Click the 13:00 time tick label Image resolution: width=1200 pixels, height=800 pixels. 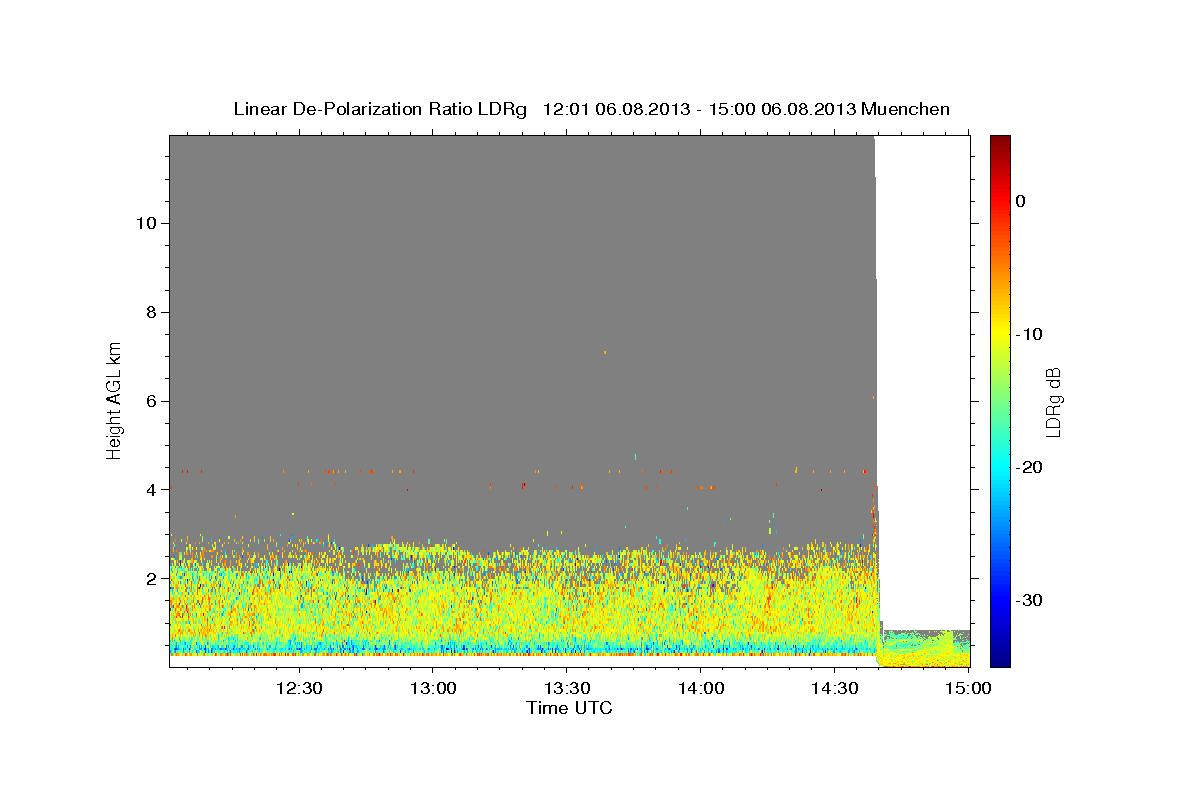point(433,688)
